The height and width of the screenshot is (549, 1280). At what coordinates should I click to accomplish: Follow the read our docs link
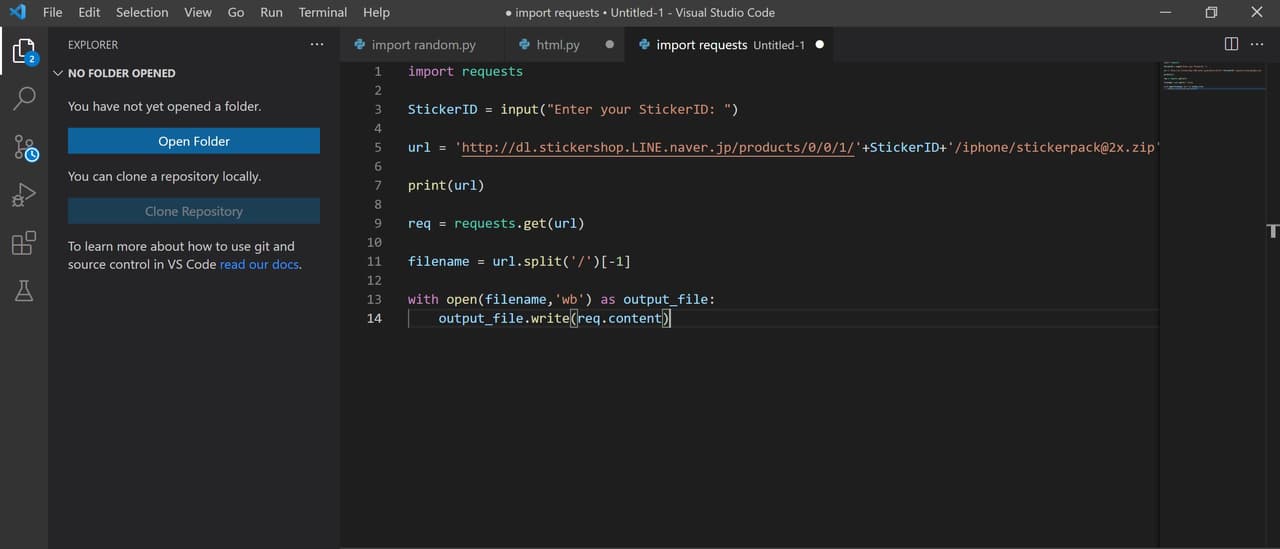click(260, 265)
